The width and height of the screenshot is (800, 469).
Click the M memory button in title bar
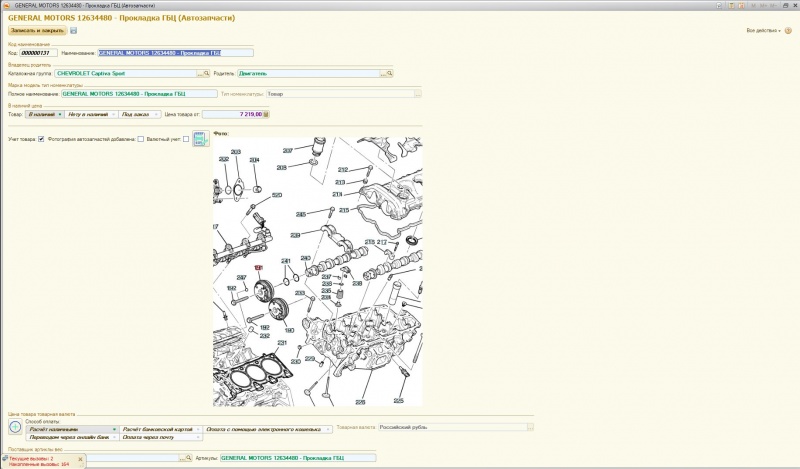(754, 5)
